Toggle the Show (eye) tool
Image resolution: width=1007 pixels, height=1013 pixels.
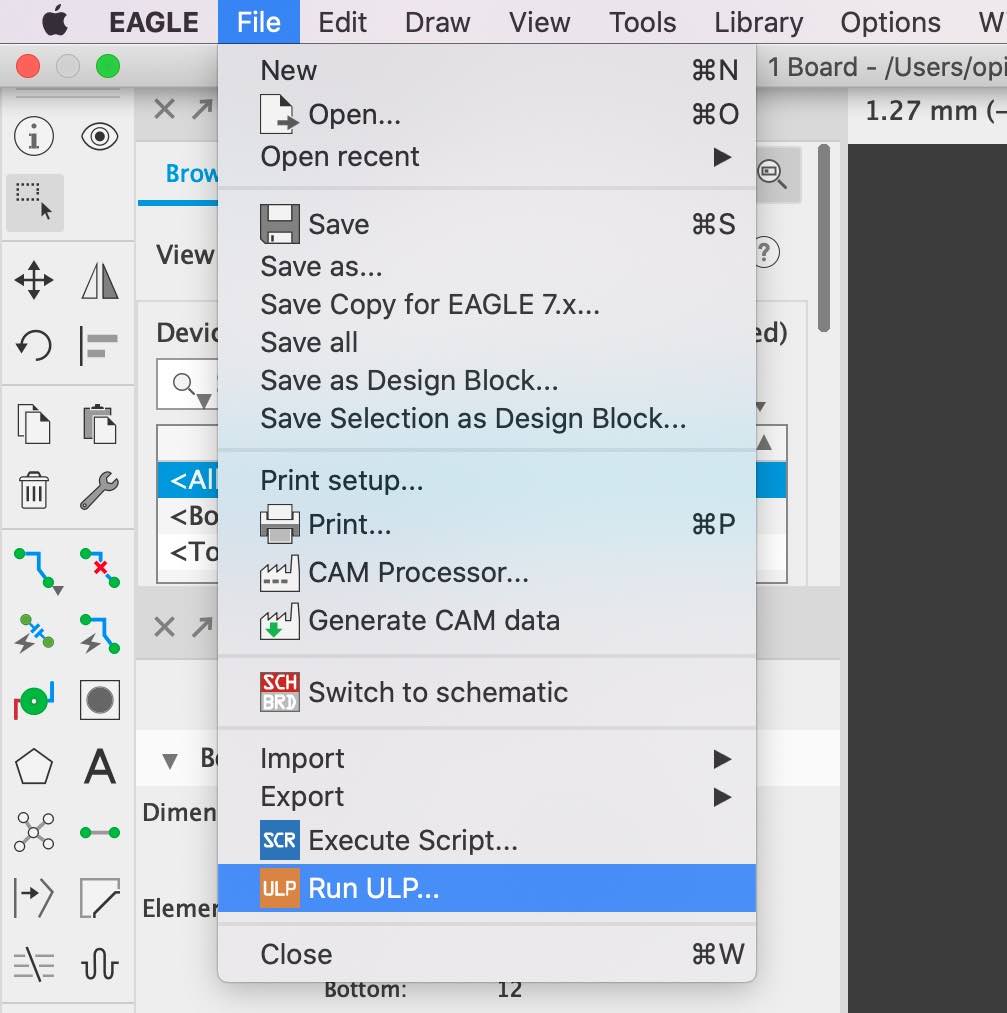(x=99, y=136)
